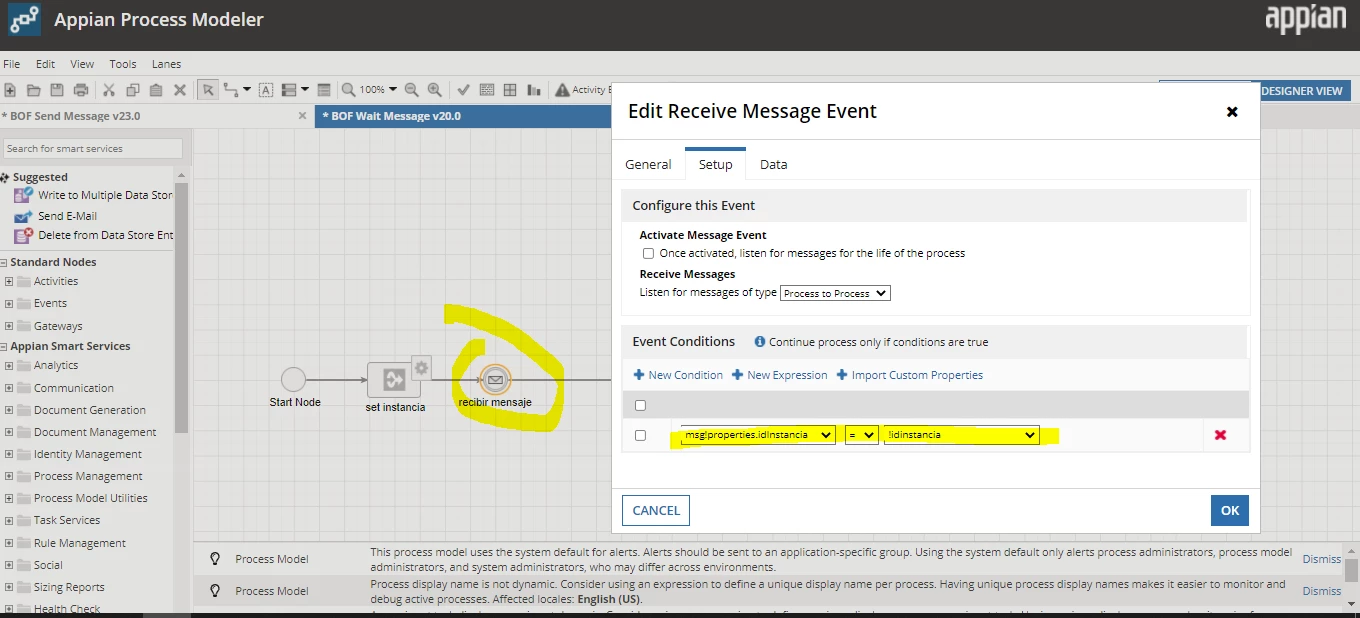
Task: Expand the Activities folder
Action: [9, 281]
